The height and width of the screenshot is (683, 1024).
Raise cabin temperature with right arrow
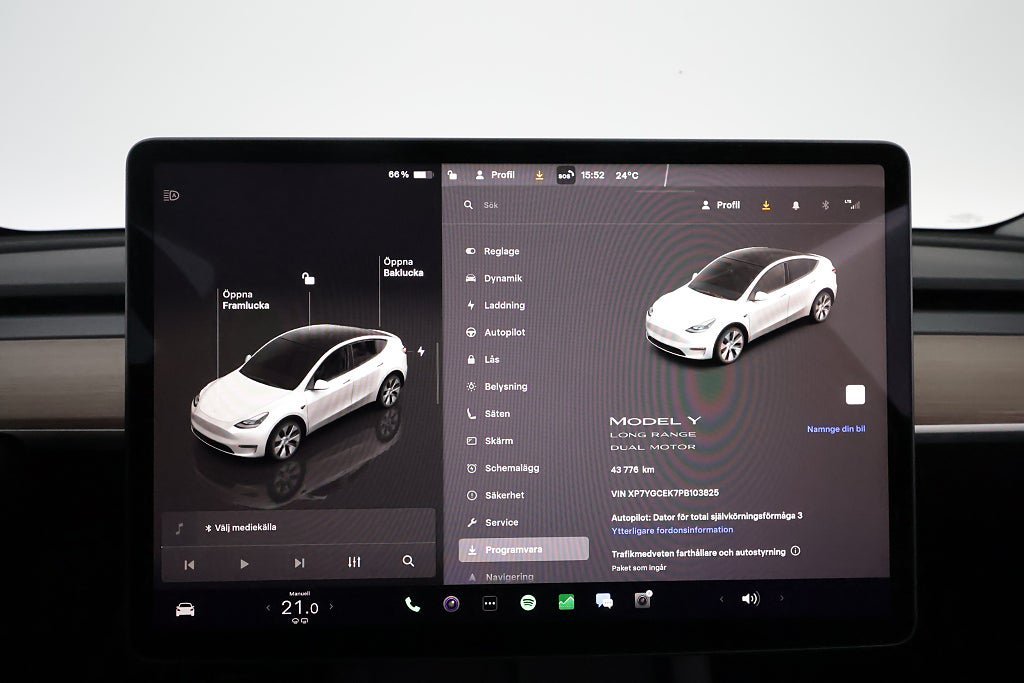coord(331,606)
